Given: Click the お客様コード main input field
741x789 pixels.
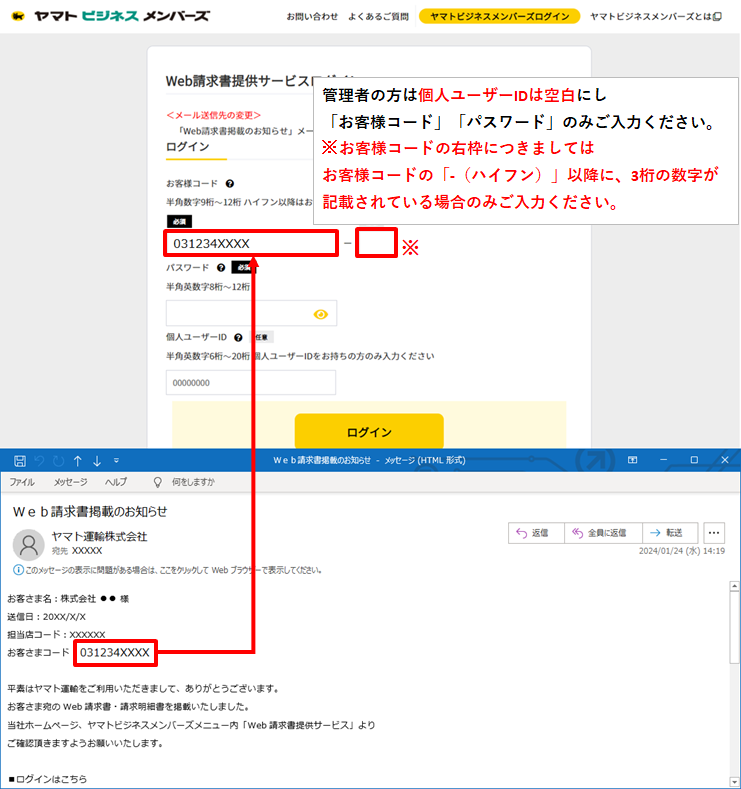Looking at the screenshot, I should click(x=251, y=244).
